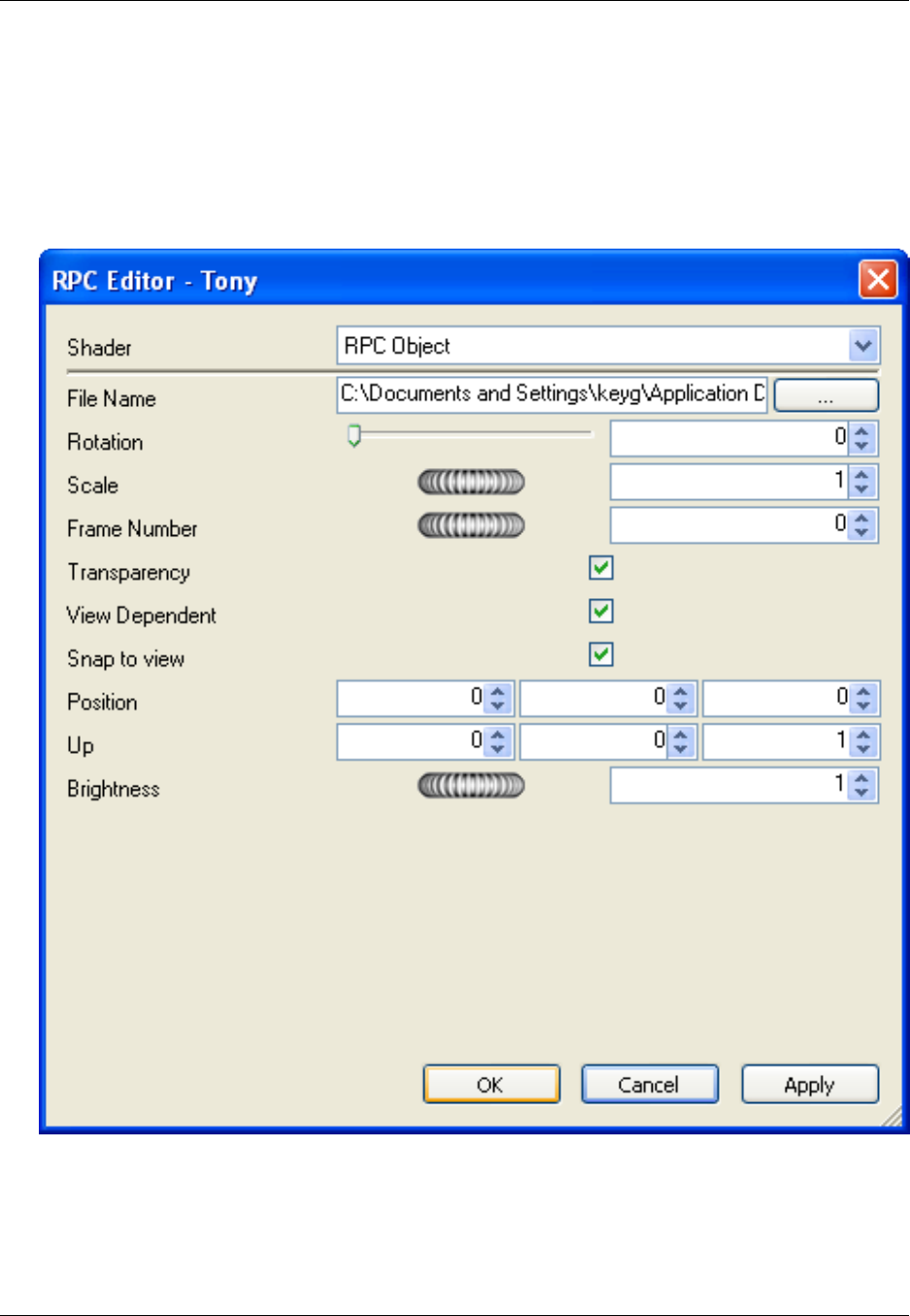
Task: Increase first Position value with the up arrow
Action: (x=497, y=691)
